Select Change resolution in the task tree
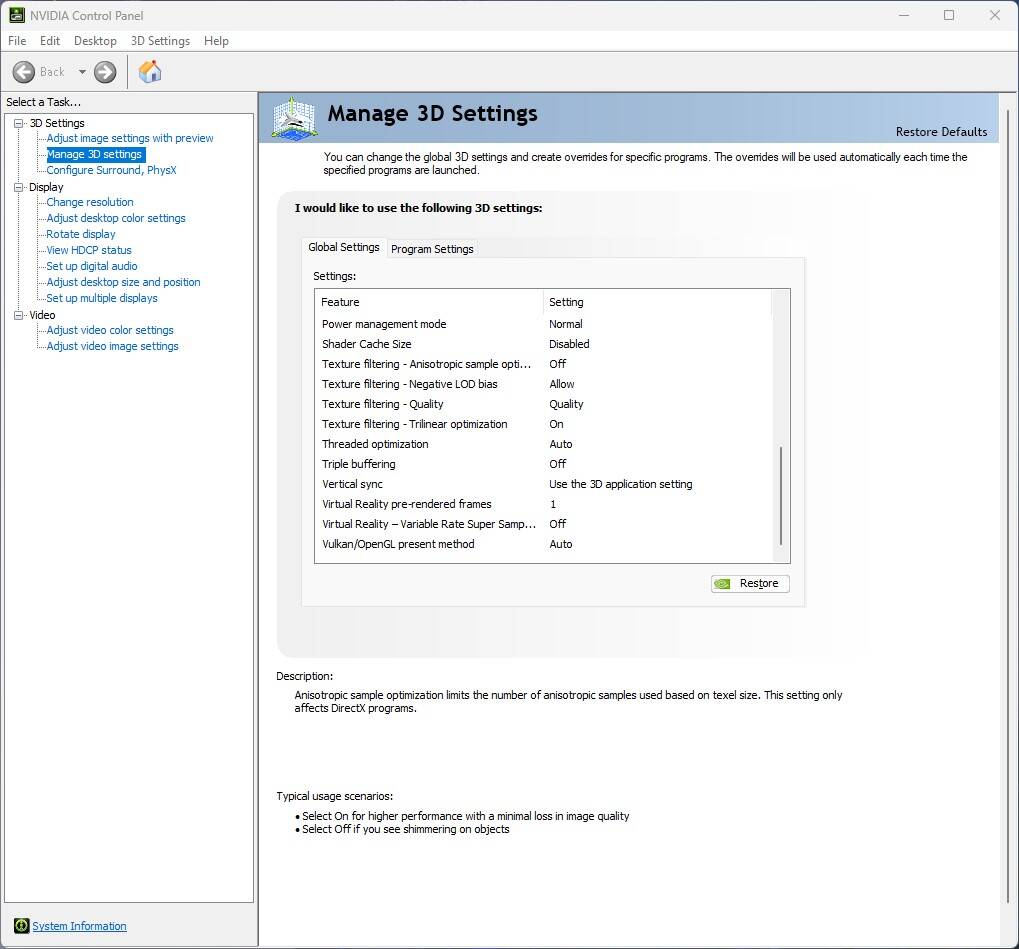The height and width of the screenshot is (949, 1019). pyautogui.click(x=90, y=202)
